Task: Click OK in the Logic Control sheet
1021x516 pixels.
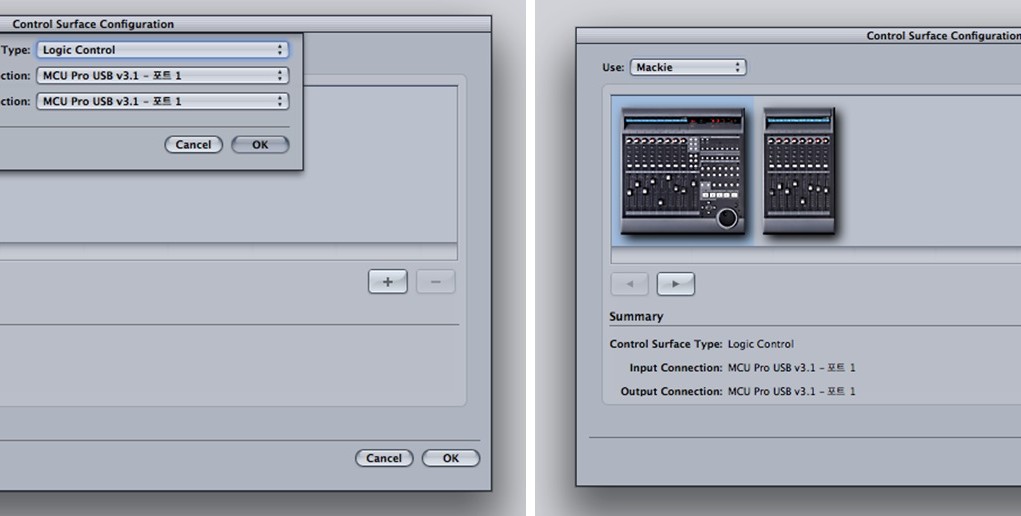Action: [260, 145]
